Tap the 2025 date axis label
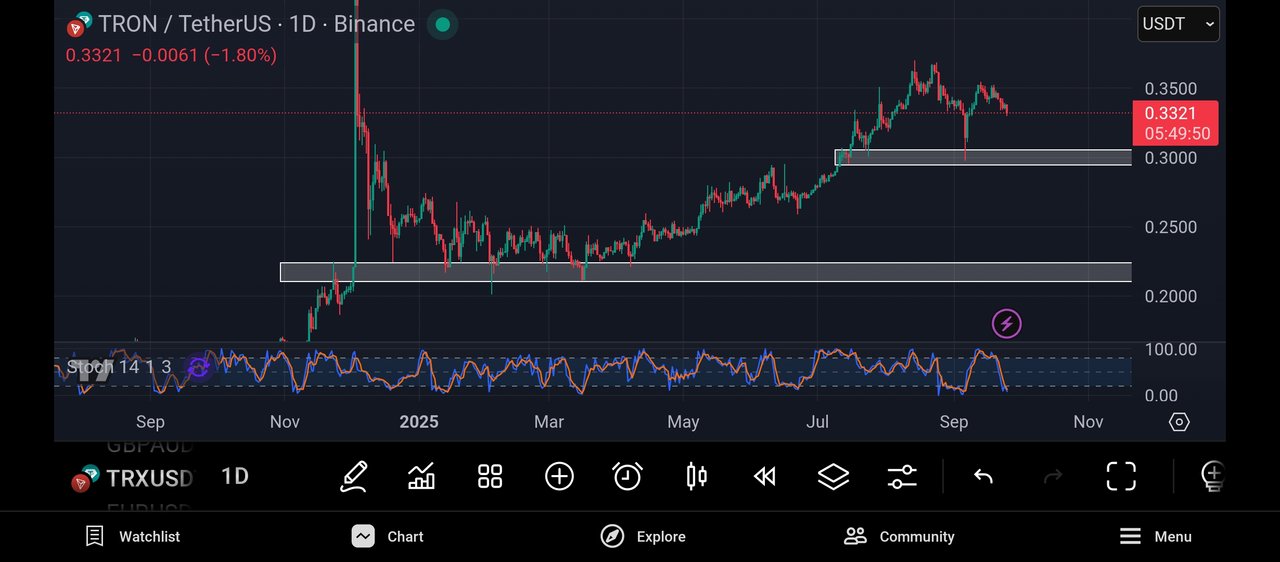The width and height of the screenshot is (1280, 562). click(419, 422)
